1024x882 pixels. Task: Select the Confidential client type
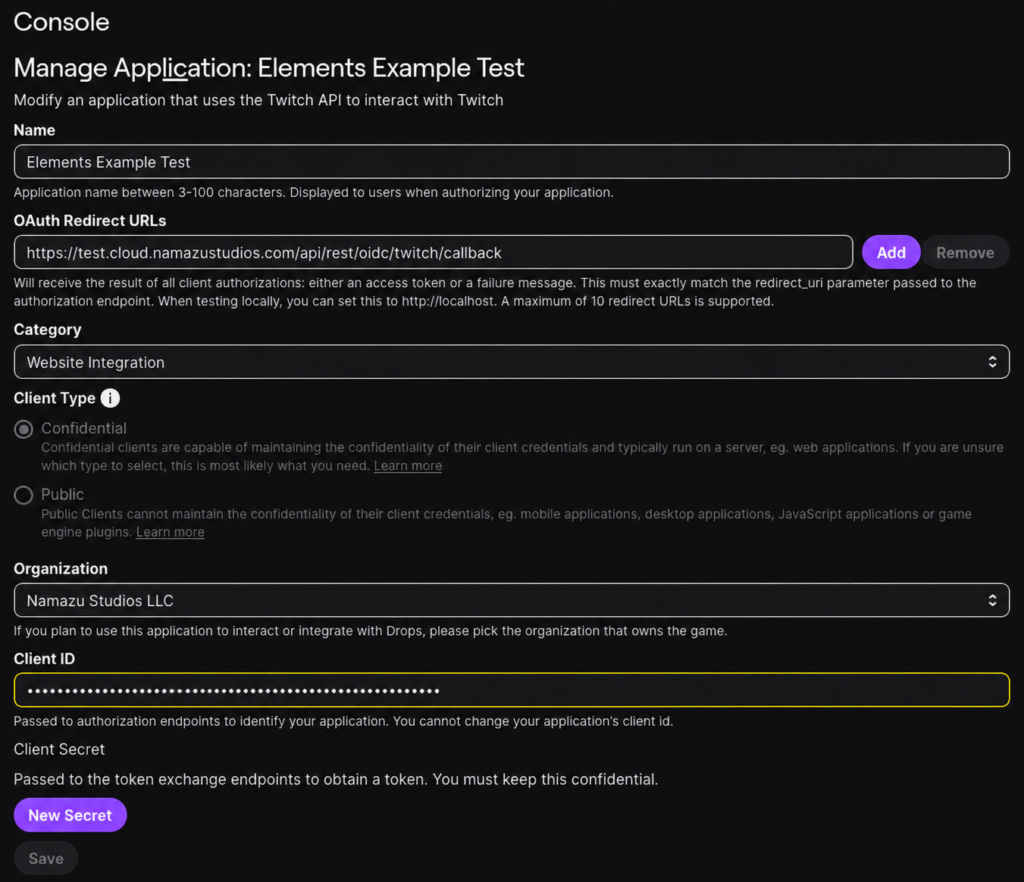coord(24,429)
